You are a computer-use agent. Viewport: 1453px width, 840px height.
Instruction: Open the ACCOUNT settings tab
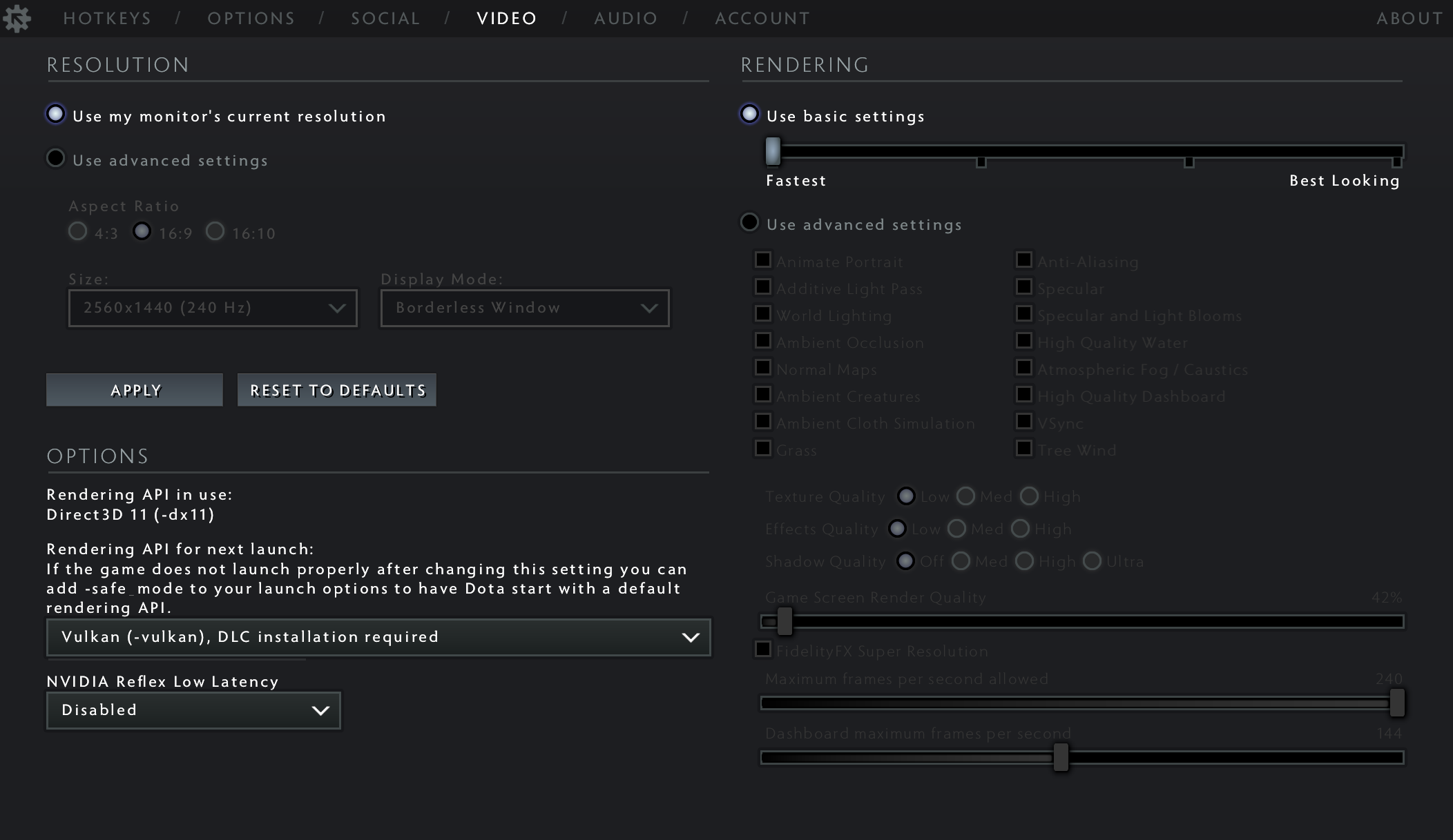(762, 17)
